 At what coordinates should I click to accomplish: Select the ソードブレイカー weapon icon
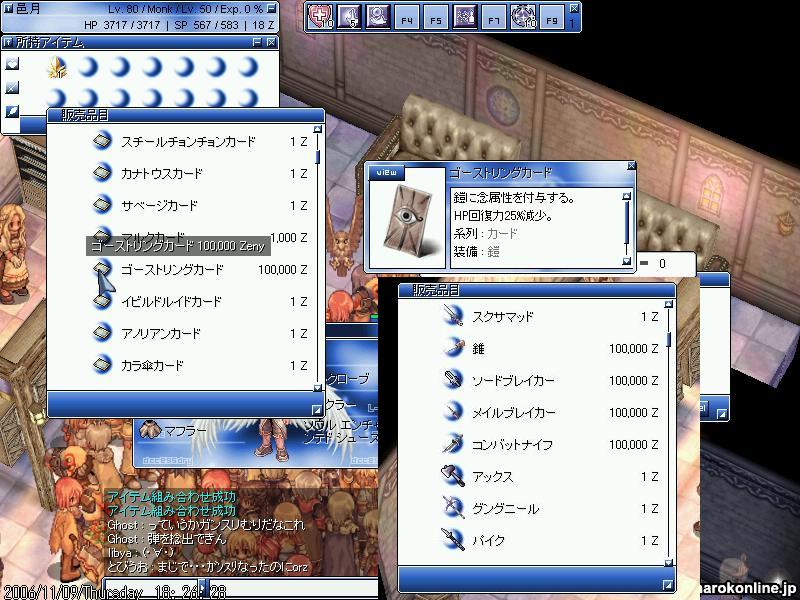(453, 380)
